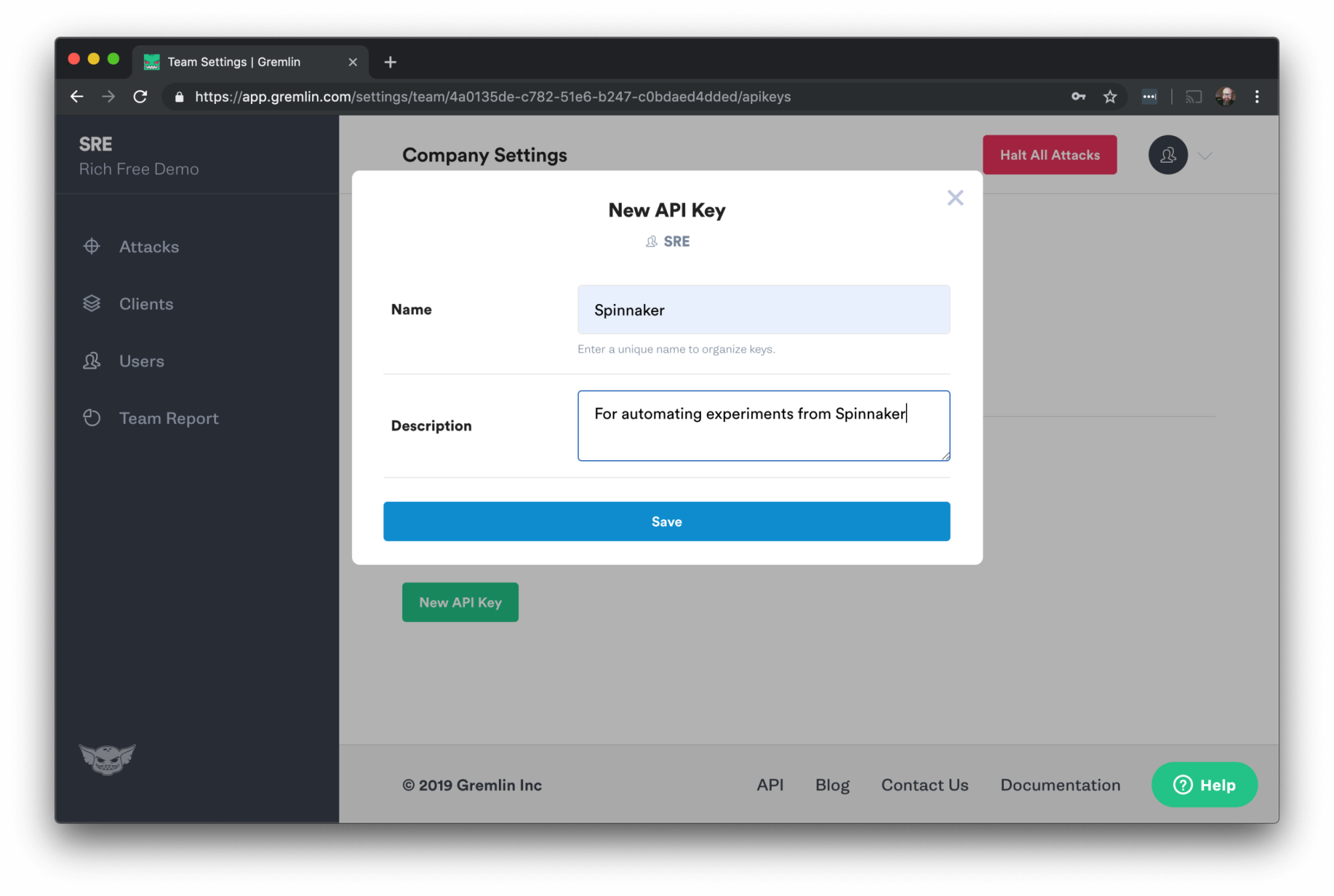Viewport: 1334px width, 896px height.
Task: Click the green New API Key button
Action: coord(460,602)
